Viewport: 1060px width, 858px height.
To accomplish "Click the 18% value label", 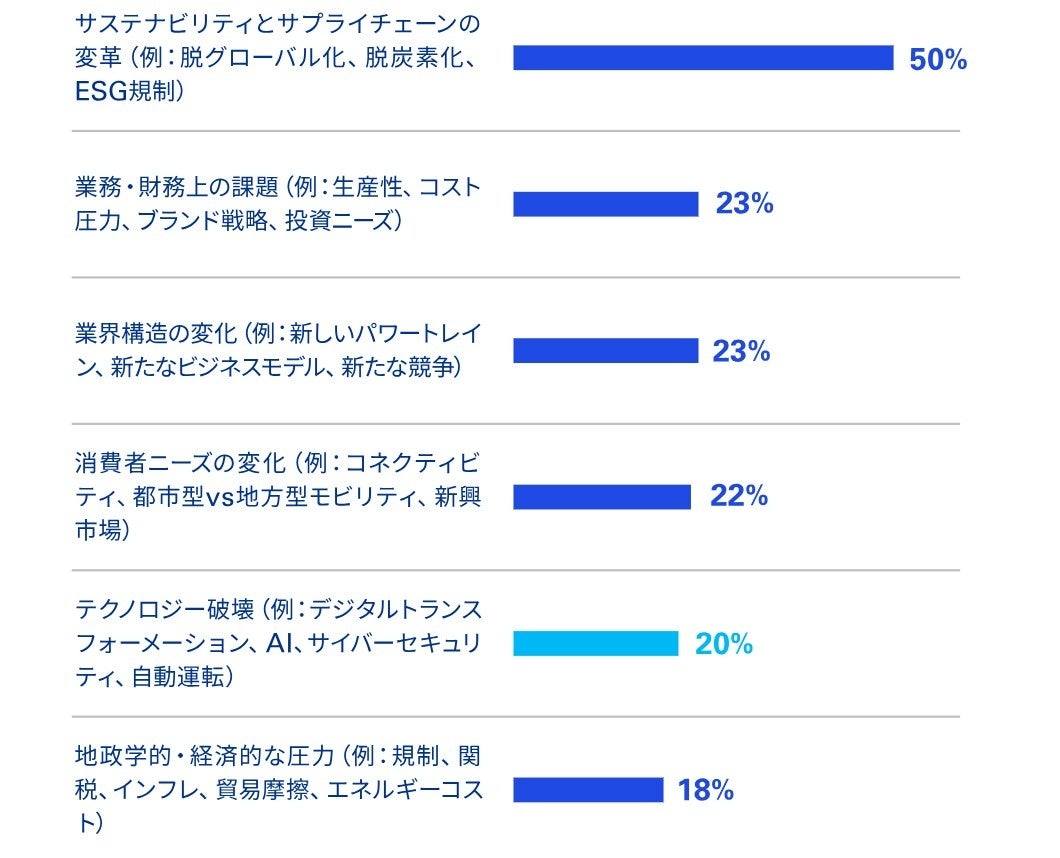I will (705, 790).
